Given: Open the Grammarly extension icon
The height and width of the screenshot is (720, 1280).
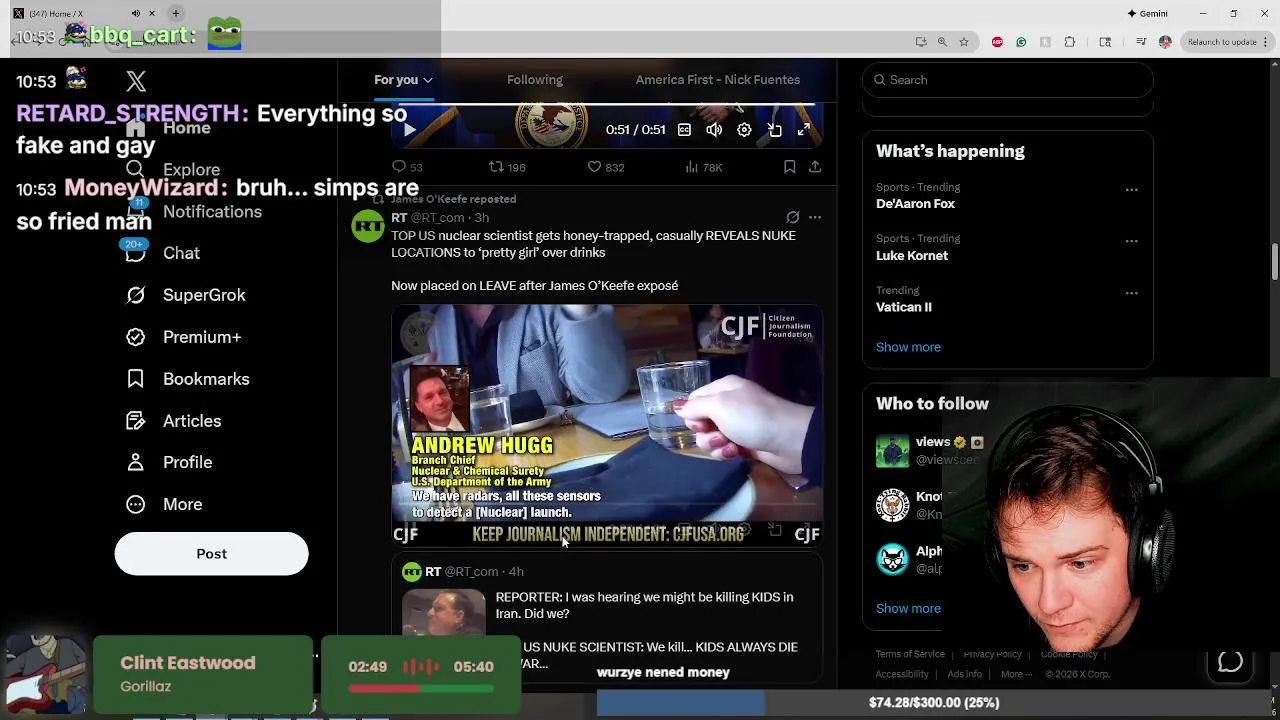Looking at the screenshot, I should (1021, 42).
